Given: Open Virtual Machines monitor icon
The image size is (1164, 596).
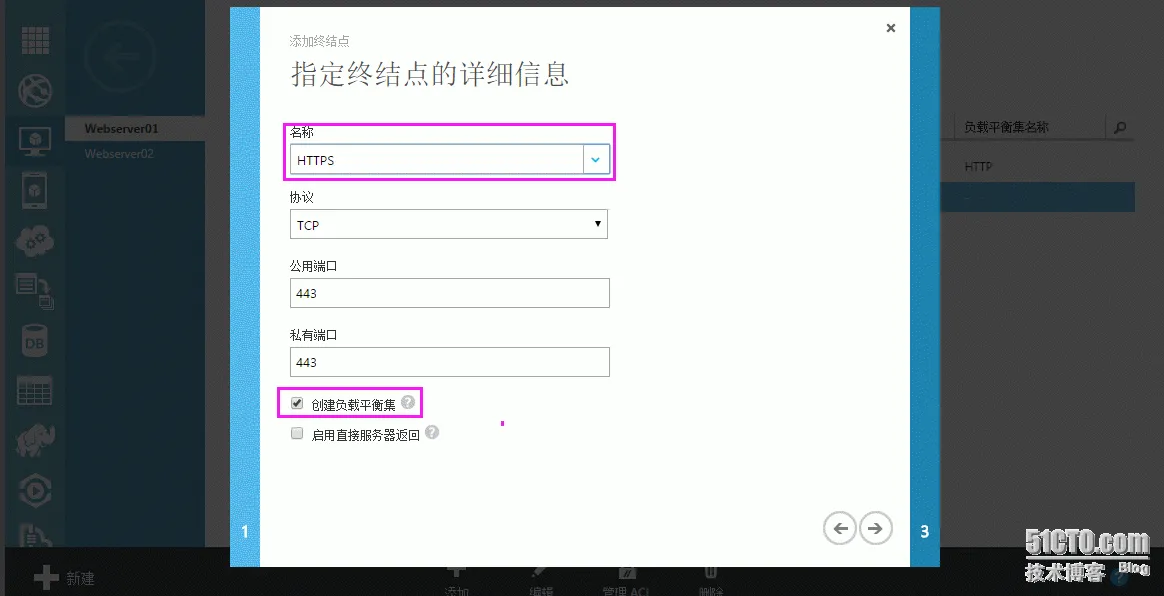Looking at the screenshot, I should pyautogui.click(x=35, y=141).
